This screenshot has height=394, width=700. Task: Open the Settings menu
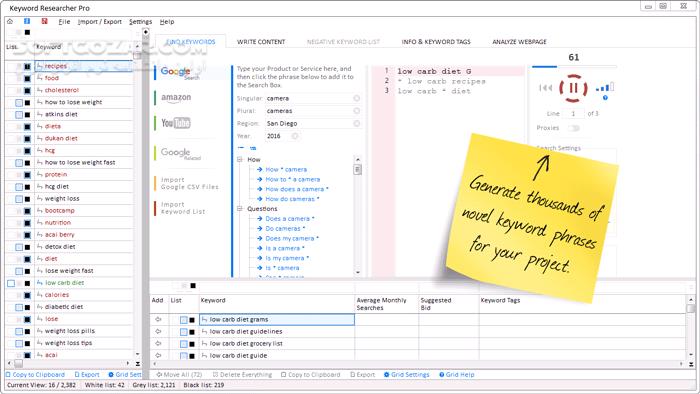point(141,21)
